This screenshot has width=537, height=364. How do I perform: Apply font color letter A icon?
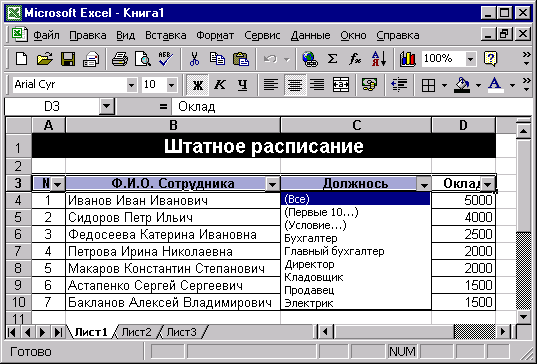[495, 85]
